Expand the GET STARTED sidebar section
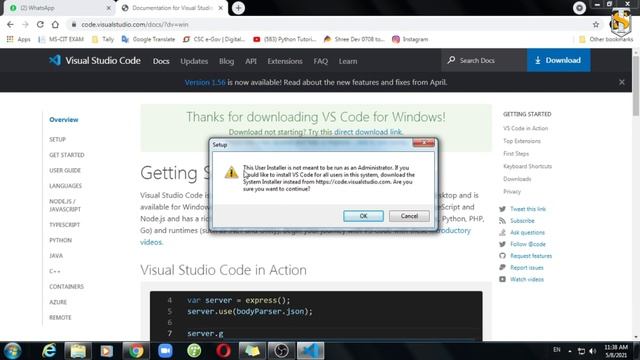Screen dimensions: 640x360 point(67,155)
